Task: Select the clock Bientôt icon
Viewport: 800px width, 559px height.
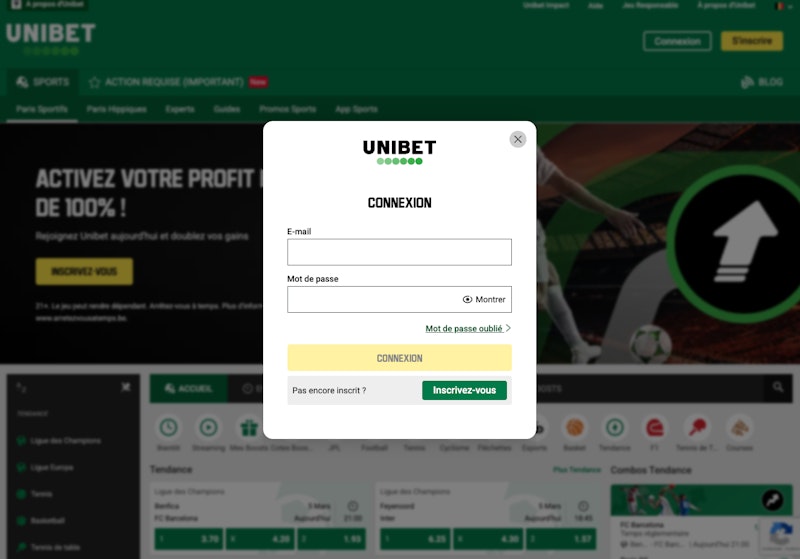Action: pos(169,427)
